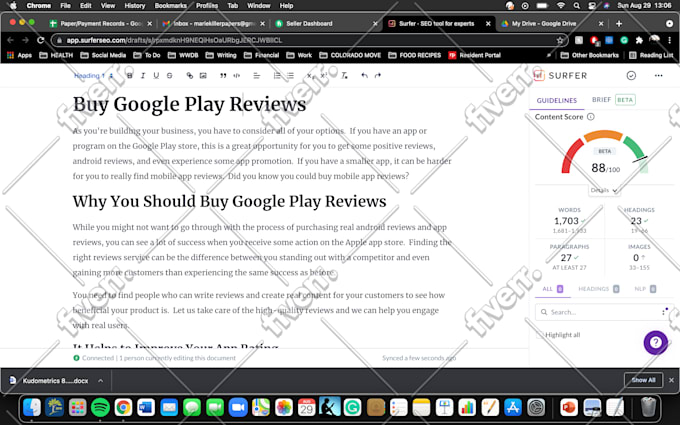Screen dimensions: 680x425
Task: Apply strikethrough formatting
Action: [x=170, y=75]
